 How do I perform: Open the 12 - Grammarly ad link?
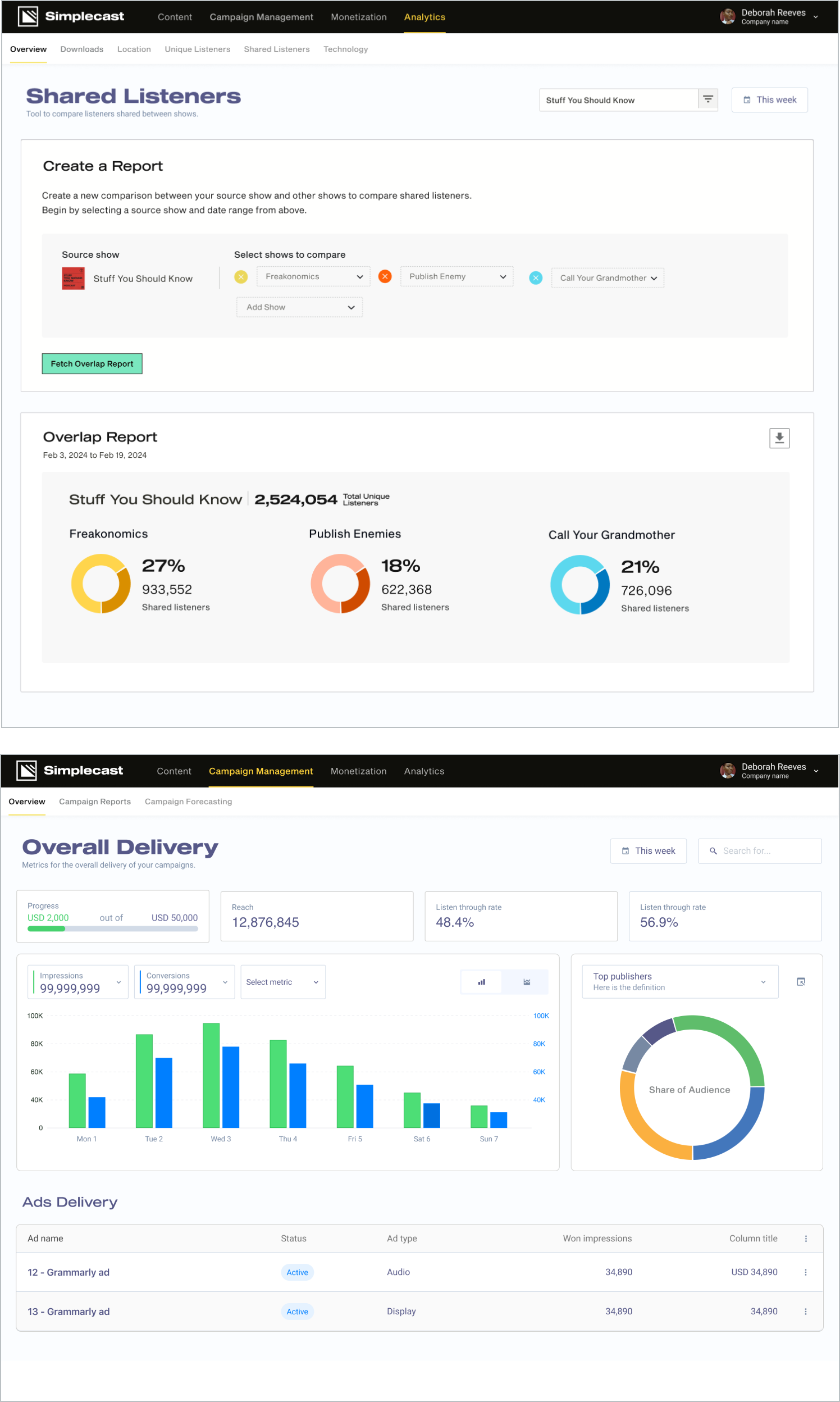[x=69, y=1272]
